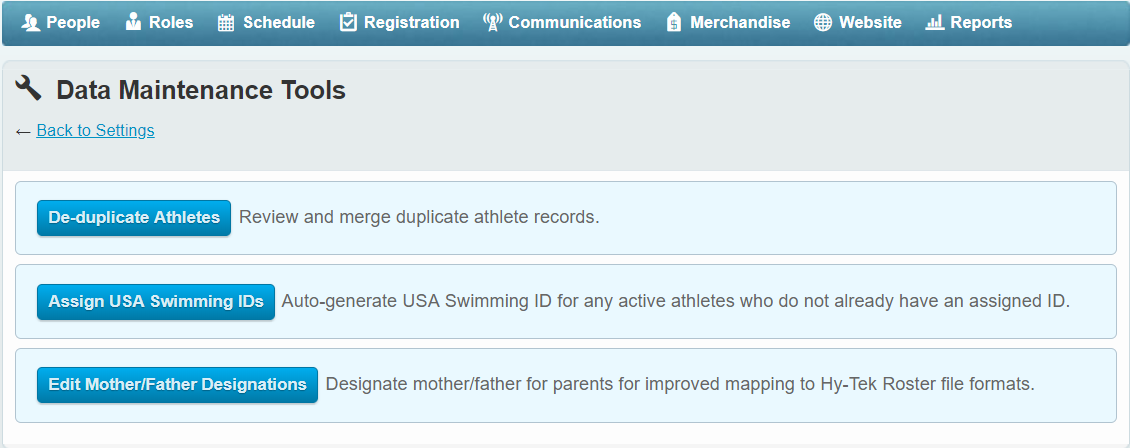Click the left arrow before Back to Settings
Image resolution: width=1130 pixels, height=448 pixels.
coord(23,131)
